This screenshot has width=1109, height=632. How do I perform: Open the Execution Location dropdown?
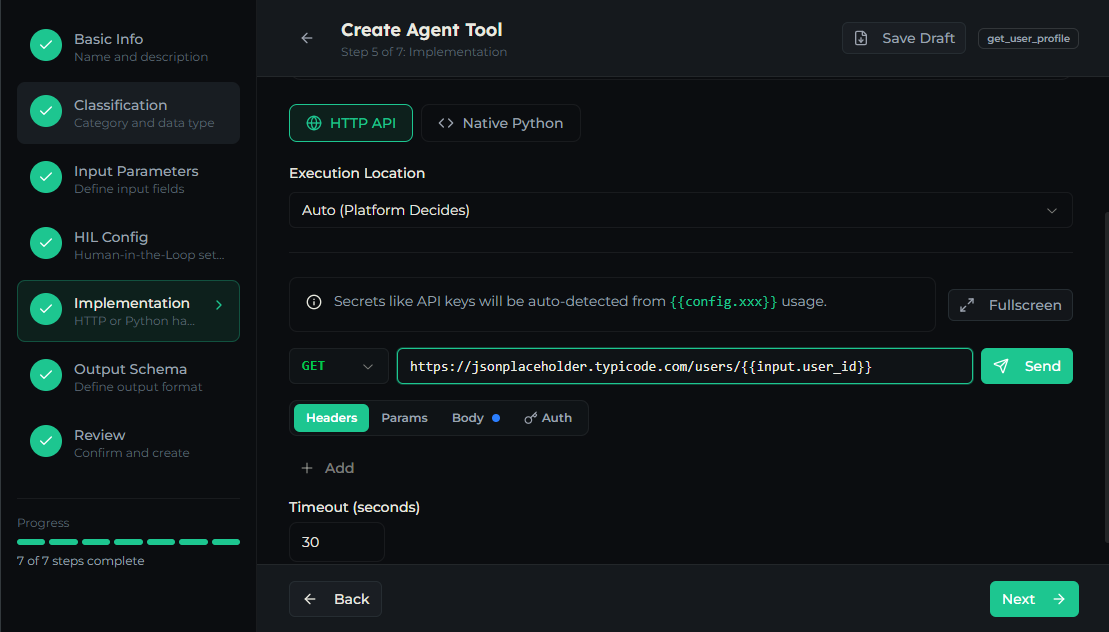(680, 210)
